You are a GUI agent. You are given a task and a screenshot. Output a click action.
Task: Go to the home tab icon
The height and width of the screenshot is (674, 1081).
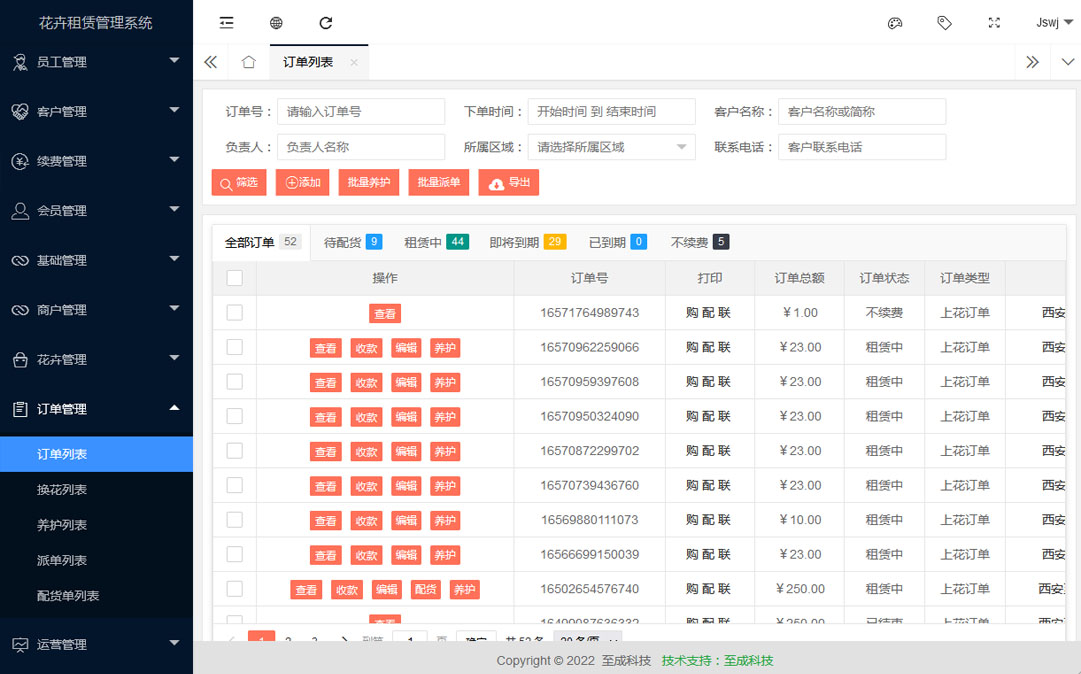pos(248,62)
